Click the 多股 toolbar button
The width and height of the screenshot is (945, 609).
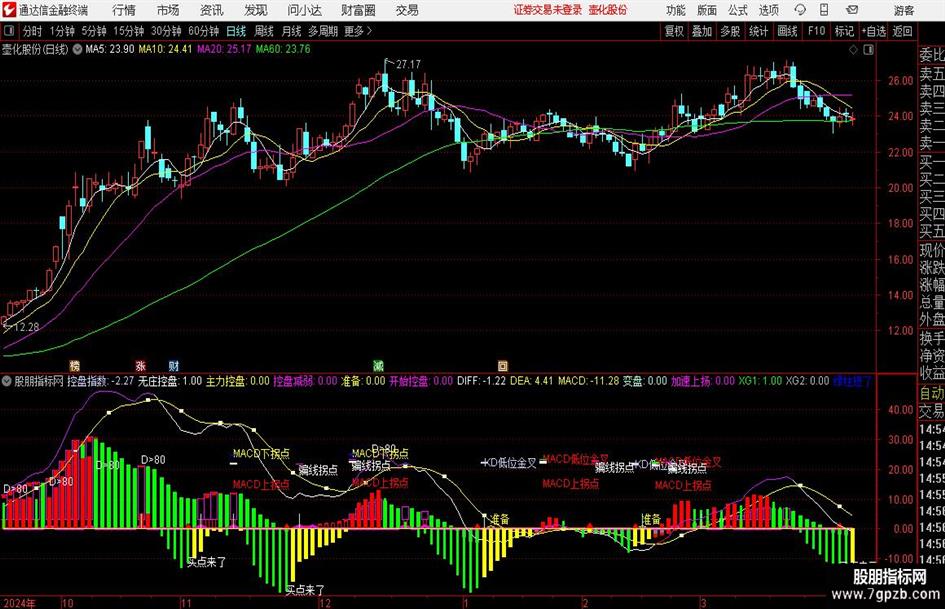tap(730, 31)
